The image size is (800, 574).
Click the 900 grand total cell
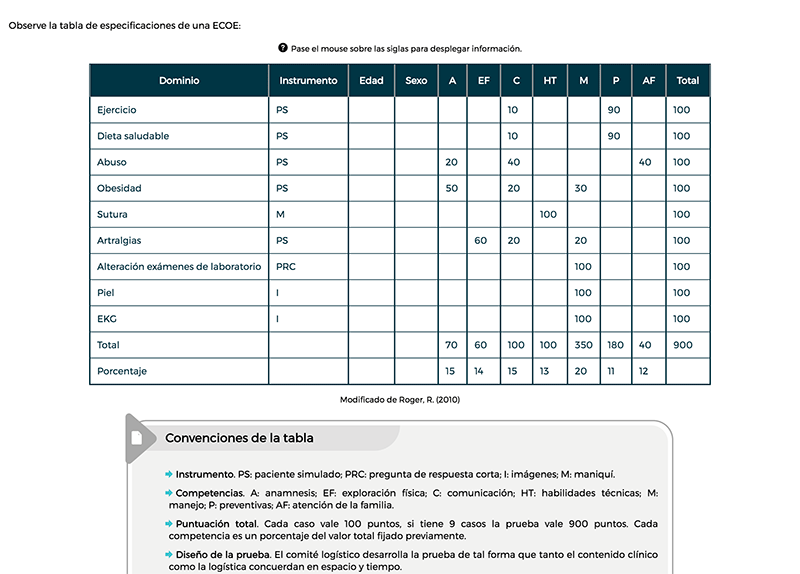[x=683, y=345]
